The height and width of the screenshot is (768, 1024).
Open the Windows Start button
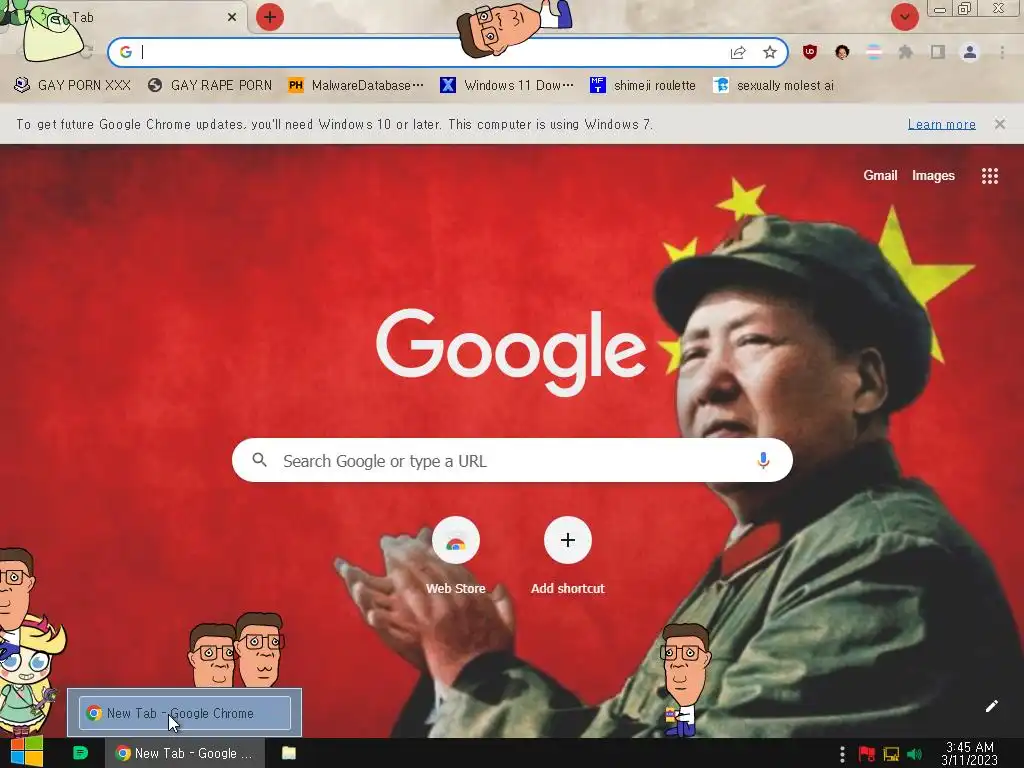[27, 752]
